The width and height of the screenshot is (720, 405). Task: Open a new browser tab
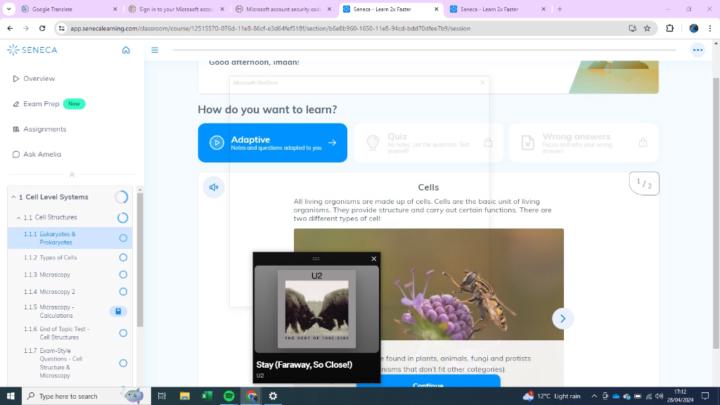tap(560, 9)
